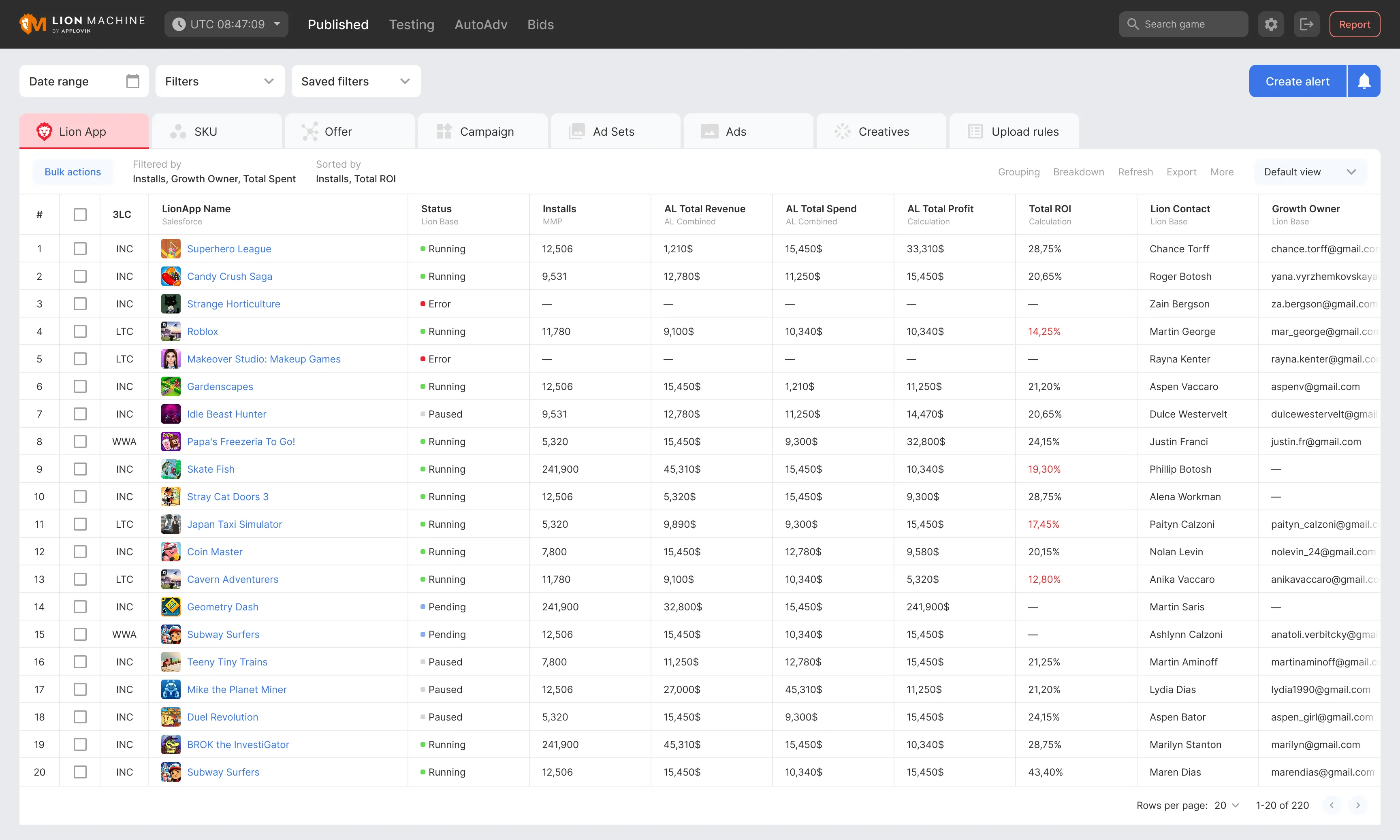Viewport: 1400px width, 840px height.
Task: Click the Bulk actions button
Action: click(x=73, y=171)
